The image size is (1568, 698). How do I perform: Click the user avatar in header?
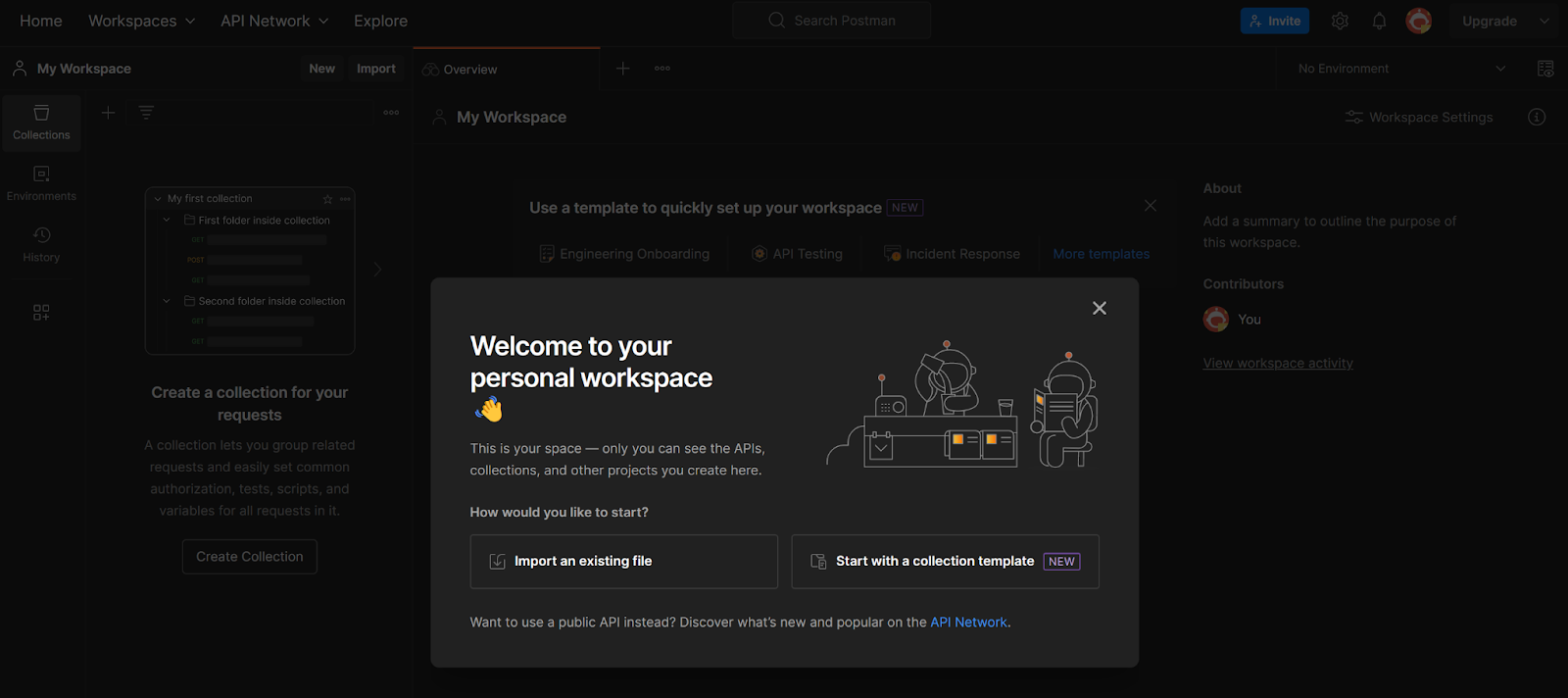(1418, 21)
